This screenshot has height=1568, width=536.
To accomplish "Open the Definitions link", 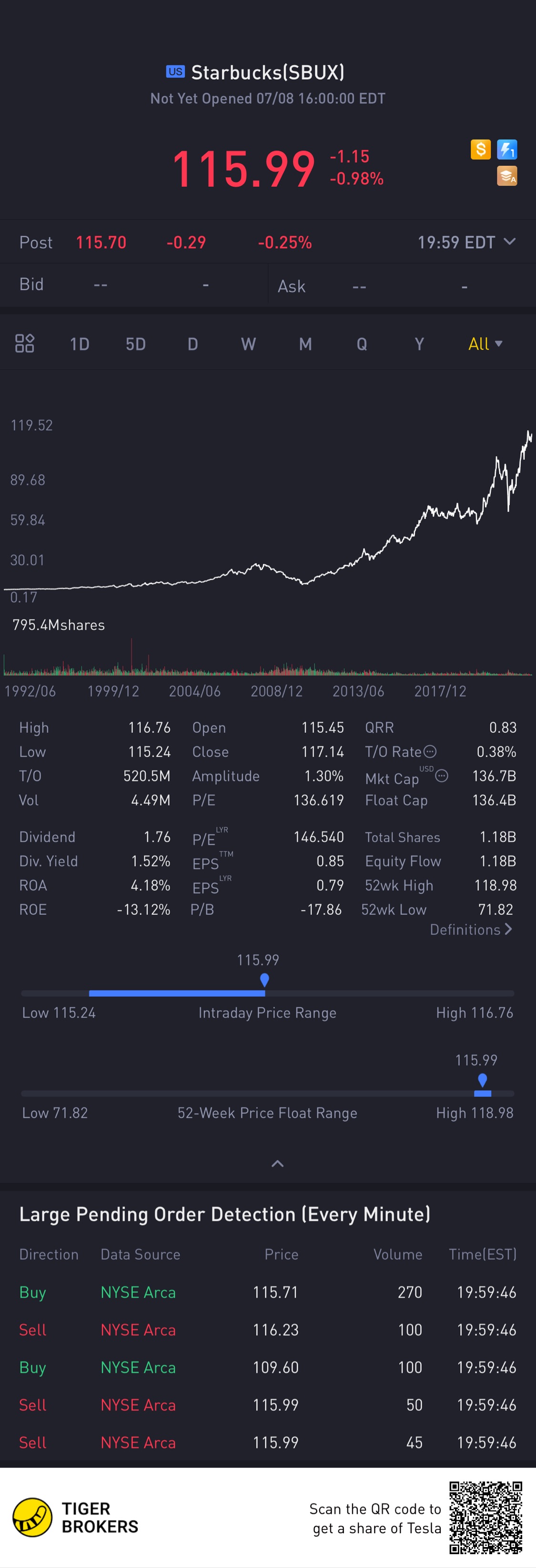I will tap(471, 930).
